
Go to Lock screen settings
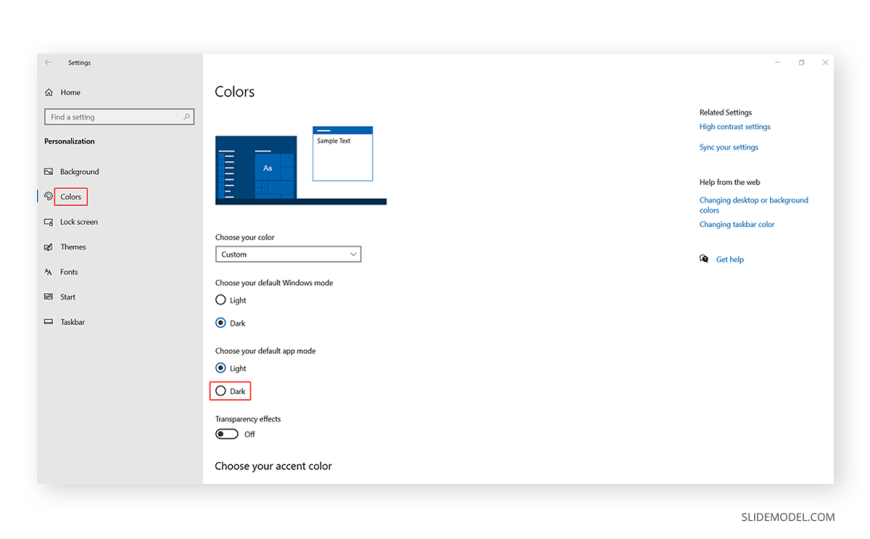coord(79,221)
